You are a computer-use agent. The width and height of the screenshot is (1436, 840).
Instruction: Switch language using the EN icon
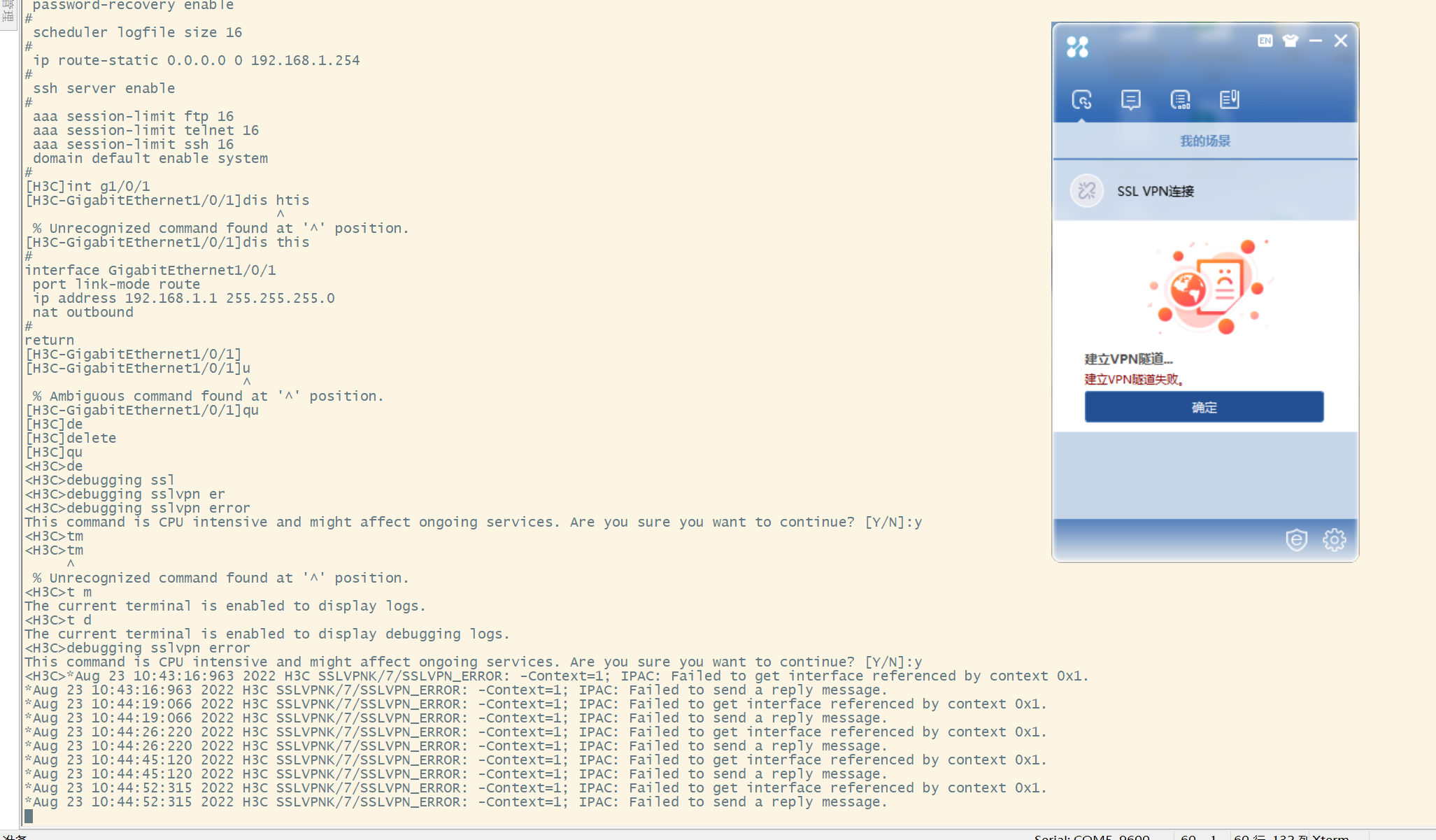point(1265,41)
